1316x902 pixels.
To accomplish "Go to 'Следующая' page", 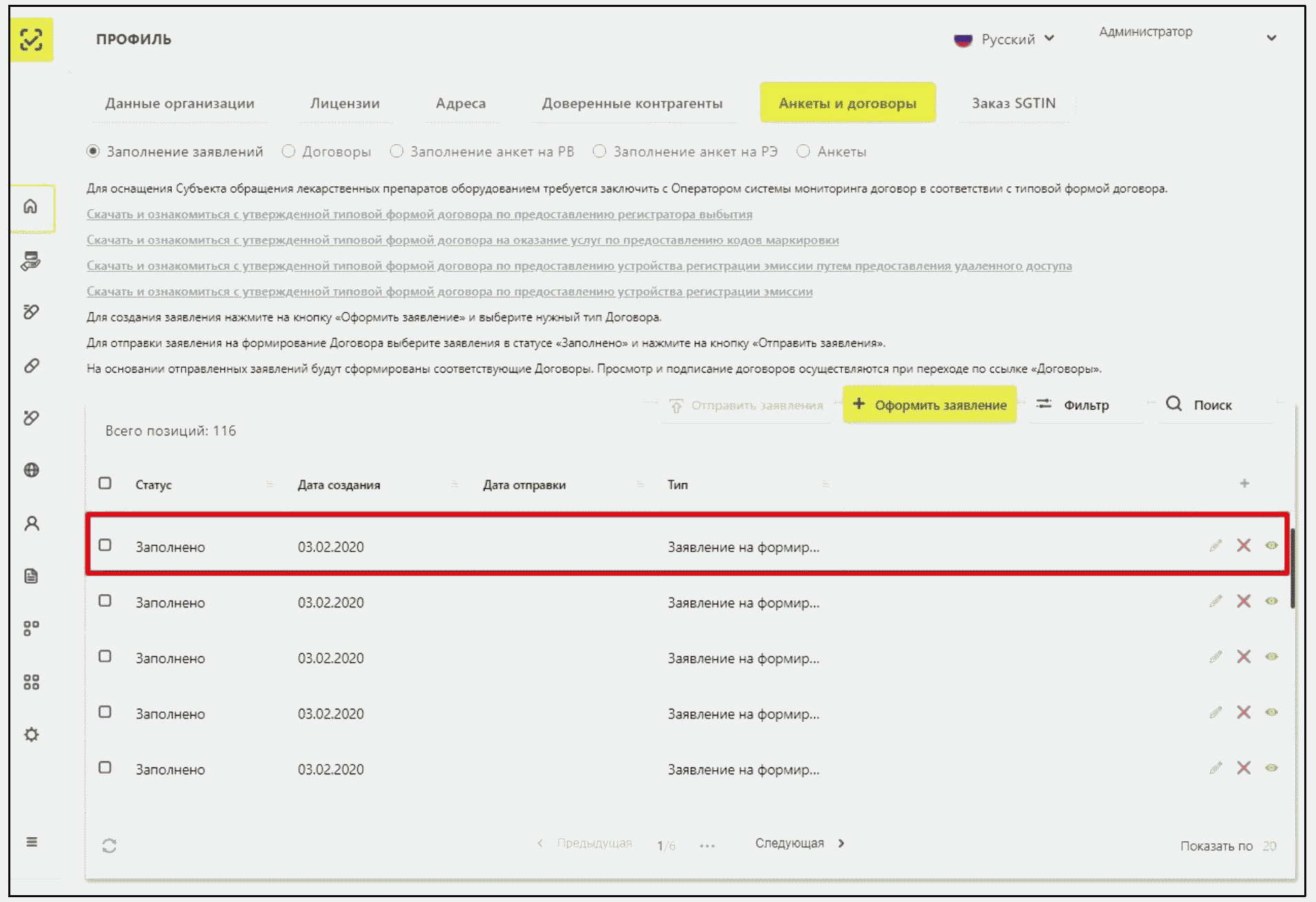I will (799, 843).
